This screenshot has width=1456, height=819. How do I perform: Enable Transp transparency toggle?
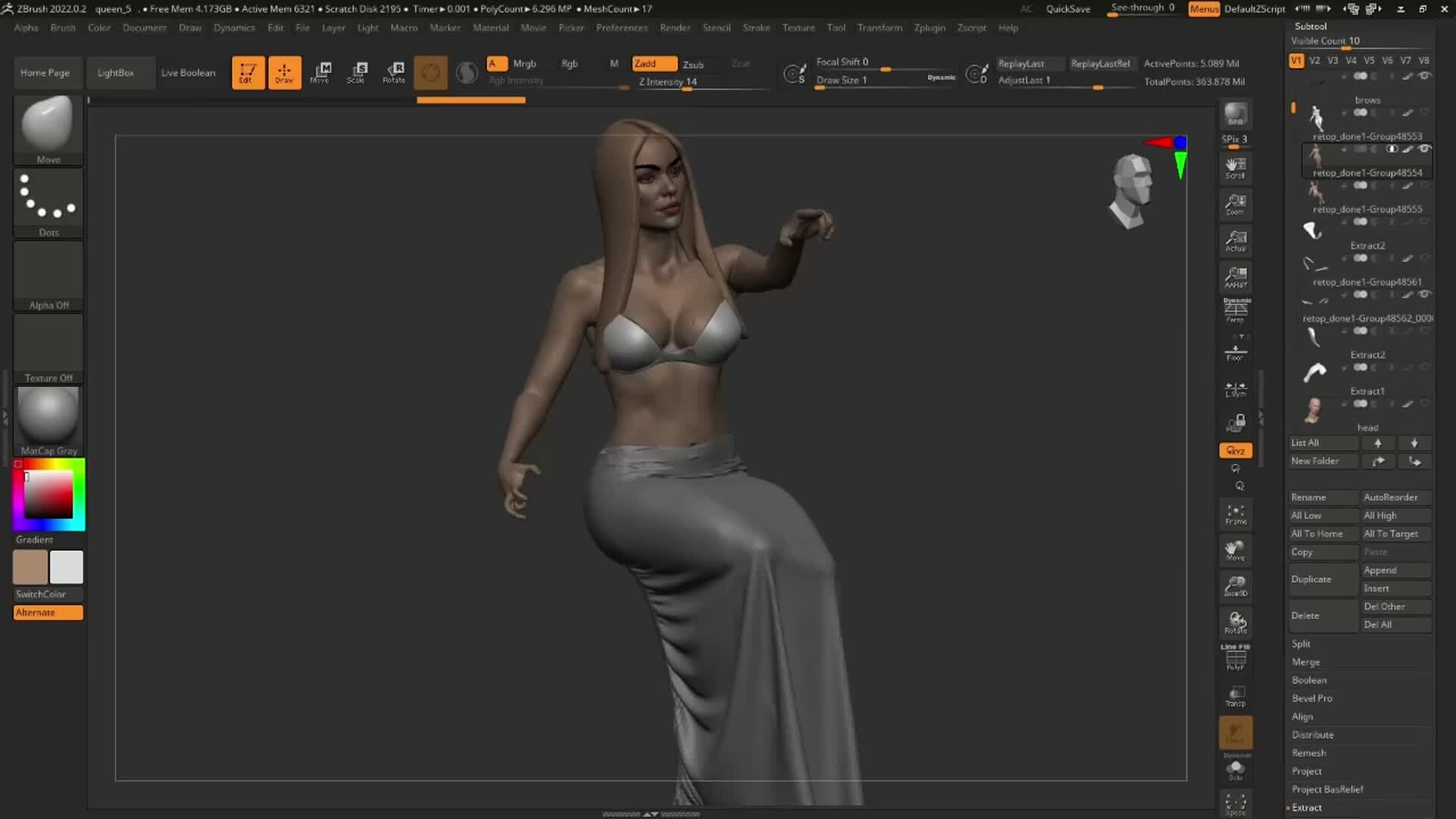(x=1235, y=696)
